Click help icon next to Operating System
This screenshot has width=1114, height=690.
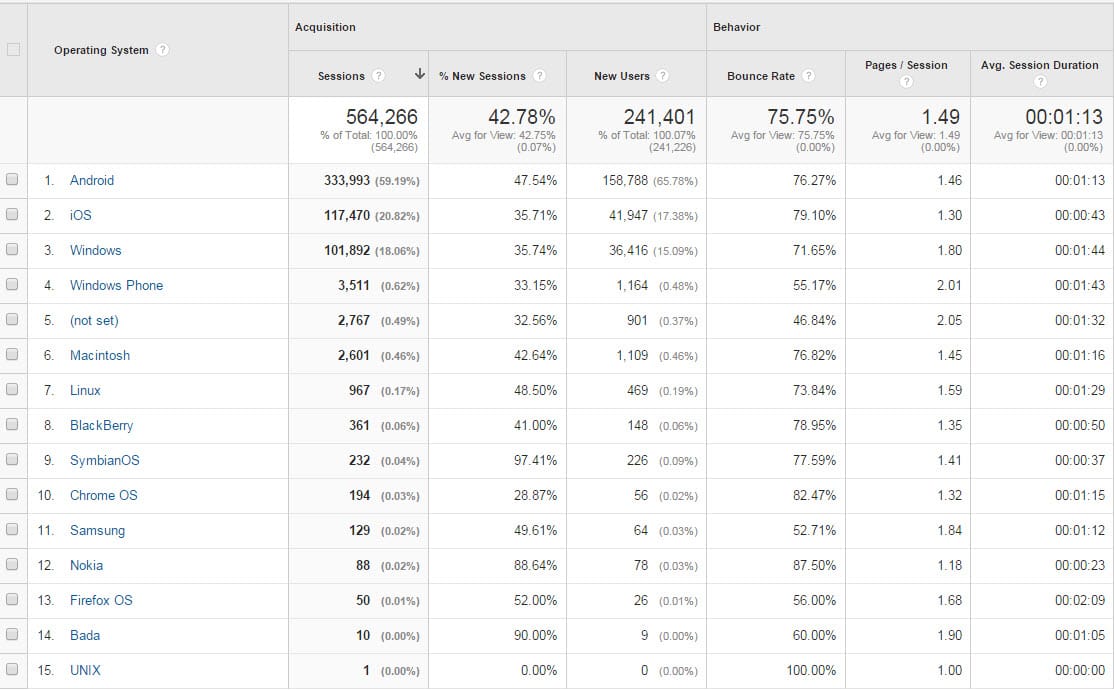click(163, 50)
